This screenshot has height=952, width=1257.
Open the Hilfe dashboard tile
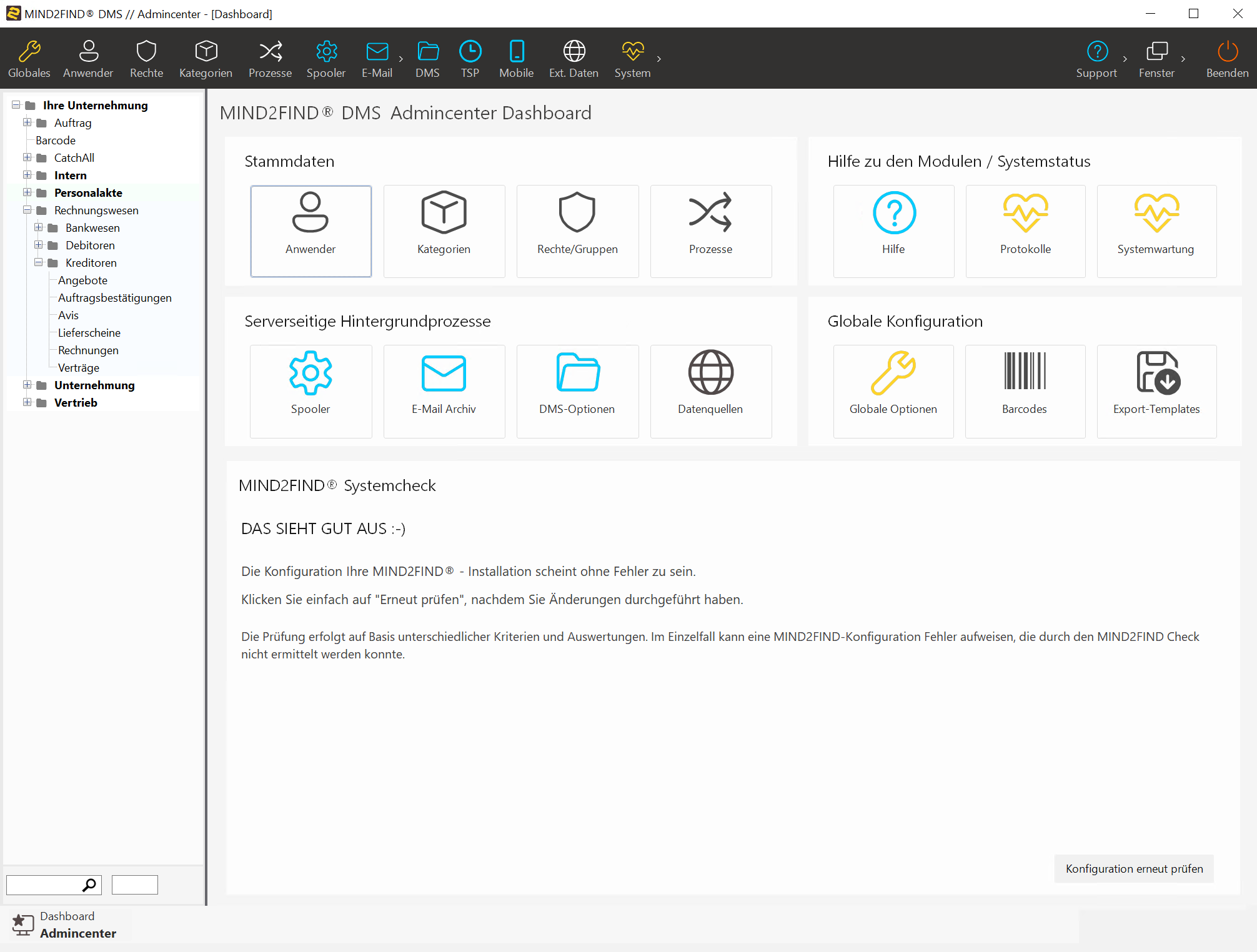893,231
